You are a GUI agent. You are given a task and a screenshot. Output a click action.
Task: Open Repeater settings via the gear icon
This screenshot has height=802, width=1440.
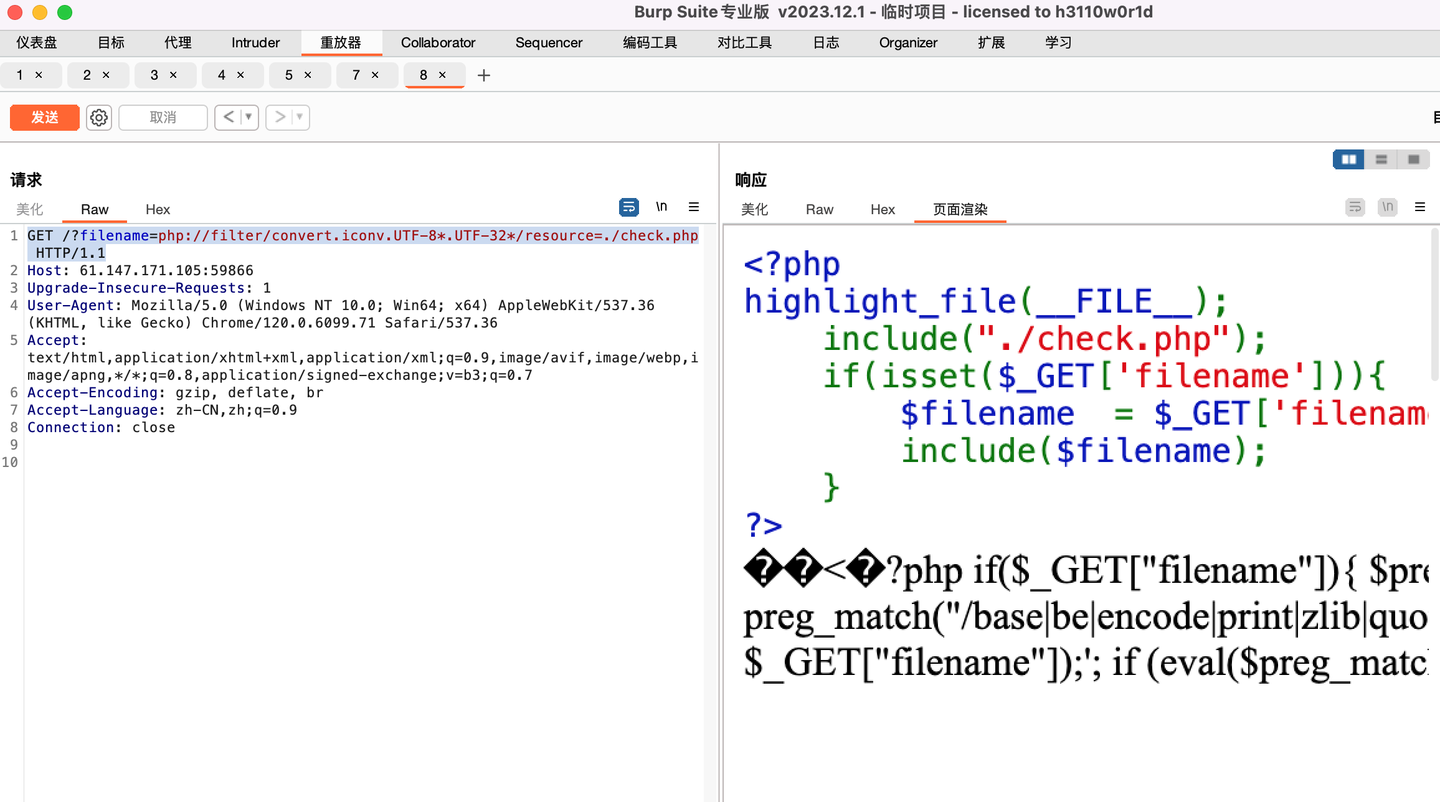click(98, 117)
